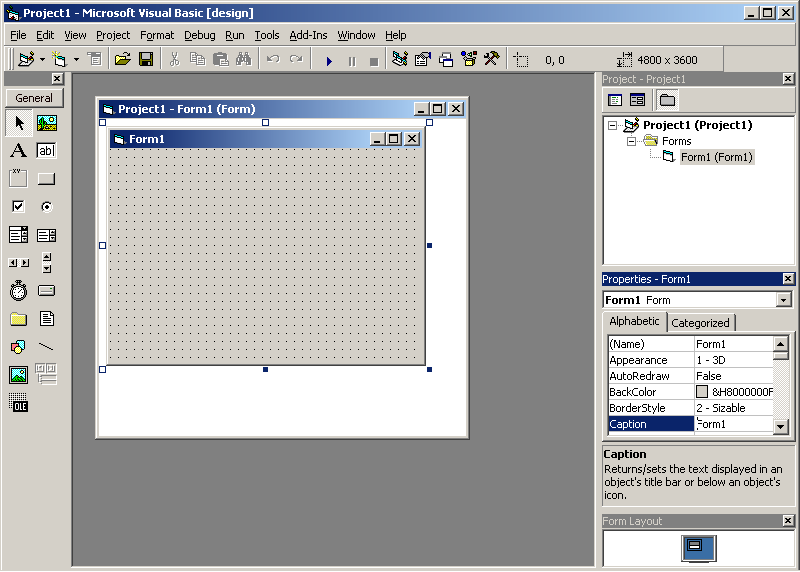Select the Image control tool
The height and width of the screenshot is (572, 800).
pyautogui.click(x=18, y=375)
